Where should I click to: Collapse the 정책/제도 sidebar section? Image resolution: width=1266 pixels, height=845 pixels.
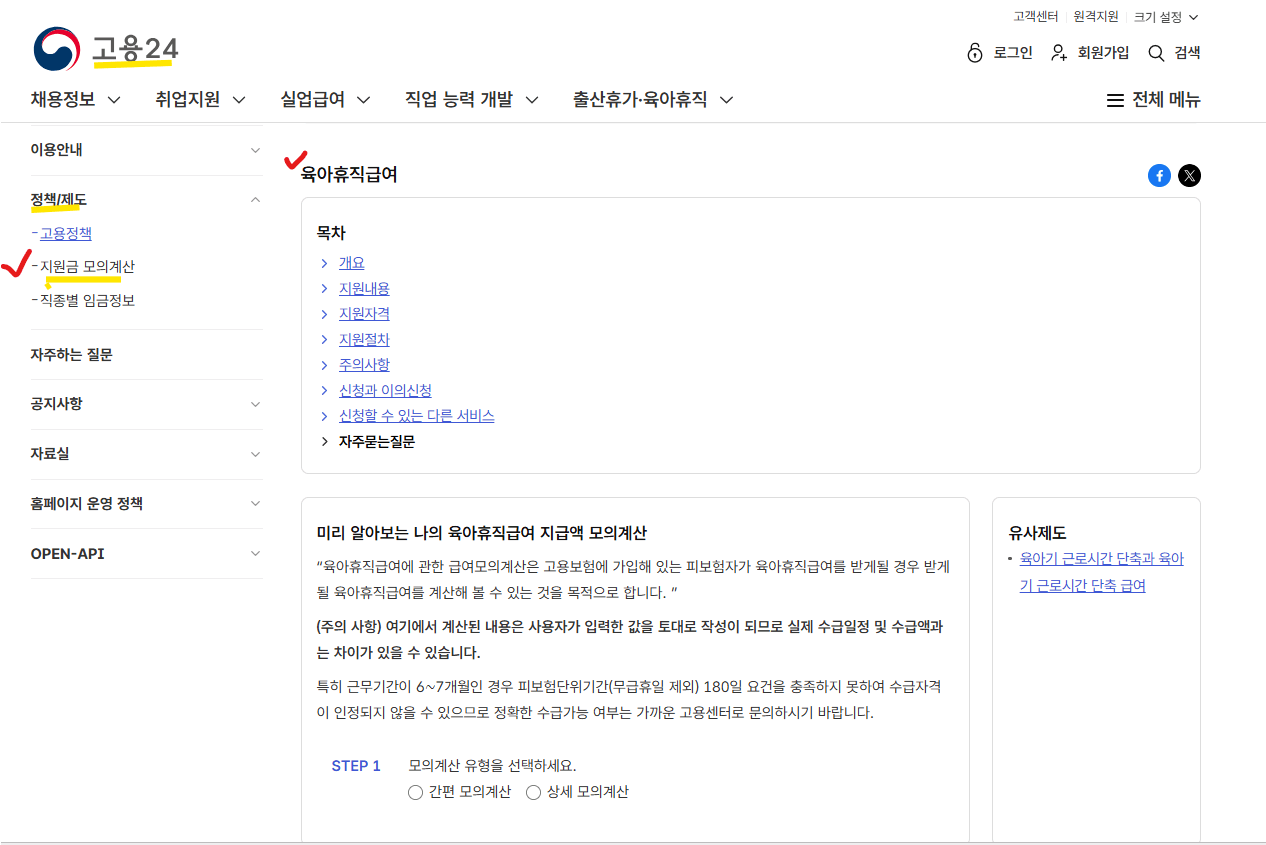click(255, 199)
